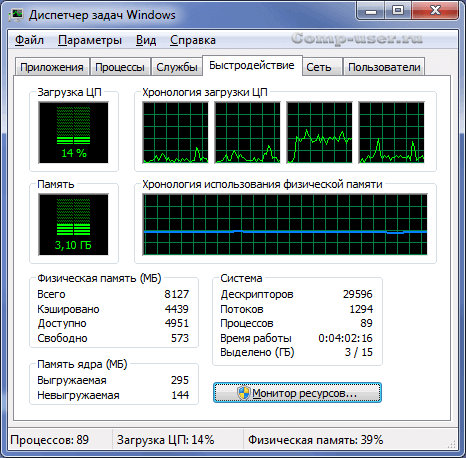466x458 pixels.
Task: Switch to the Процессы tab
Action: (120, 67)
